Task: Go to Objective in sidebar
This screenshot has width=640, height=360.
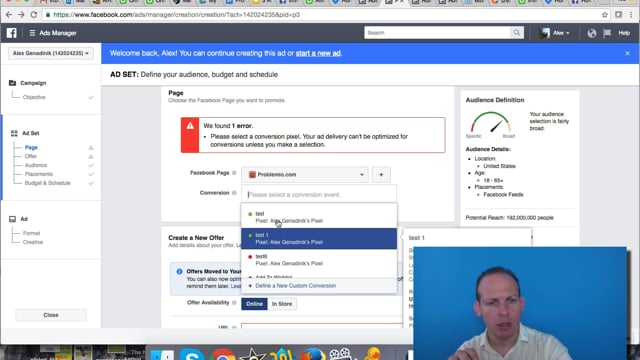Action: point(34,97)
